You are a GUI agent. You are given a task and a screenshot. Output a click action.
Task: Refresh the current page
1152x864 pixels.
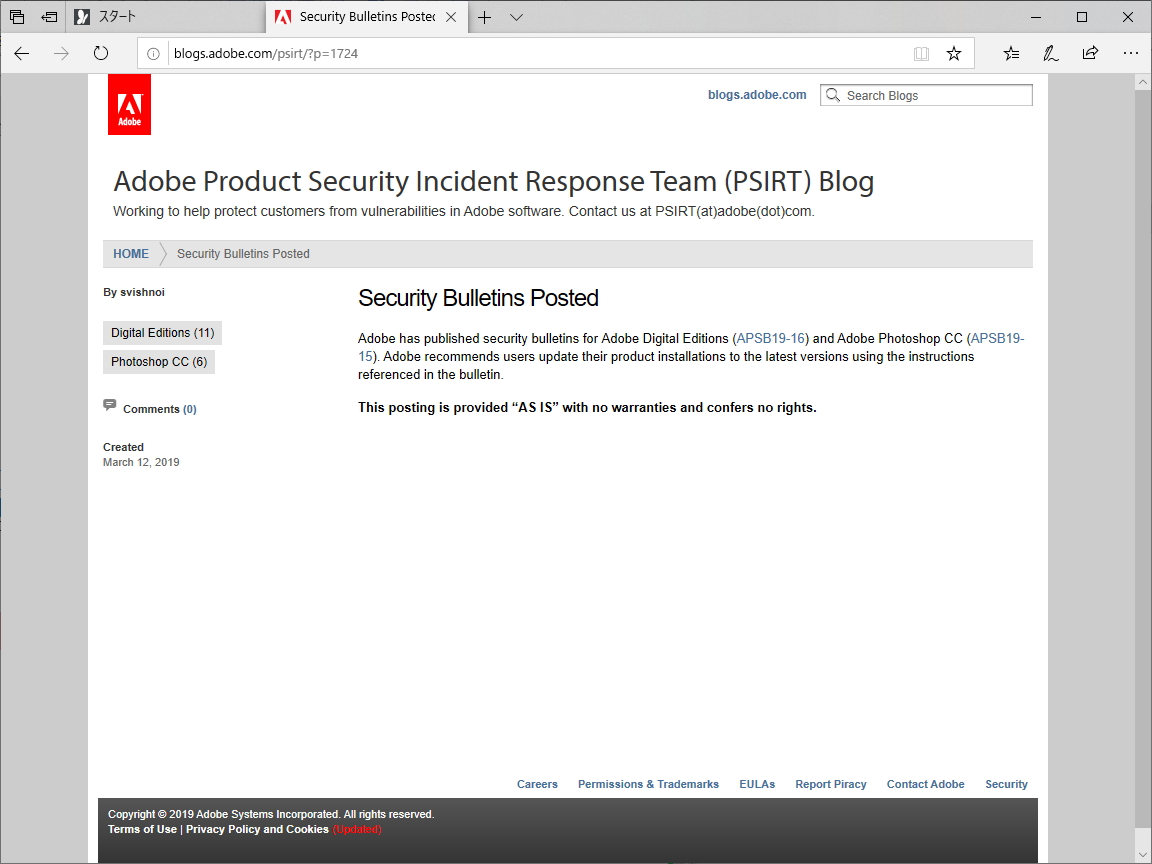pyautogui.click(x=101, y=53)
